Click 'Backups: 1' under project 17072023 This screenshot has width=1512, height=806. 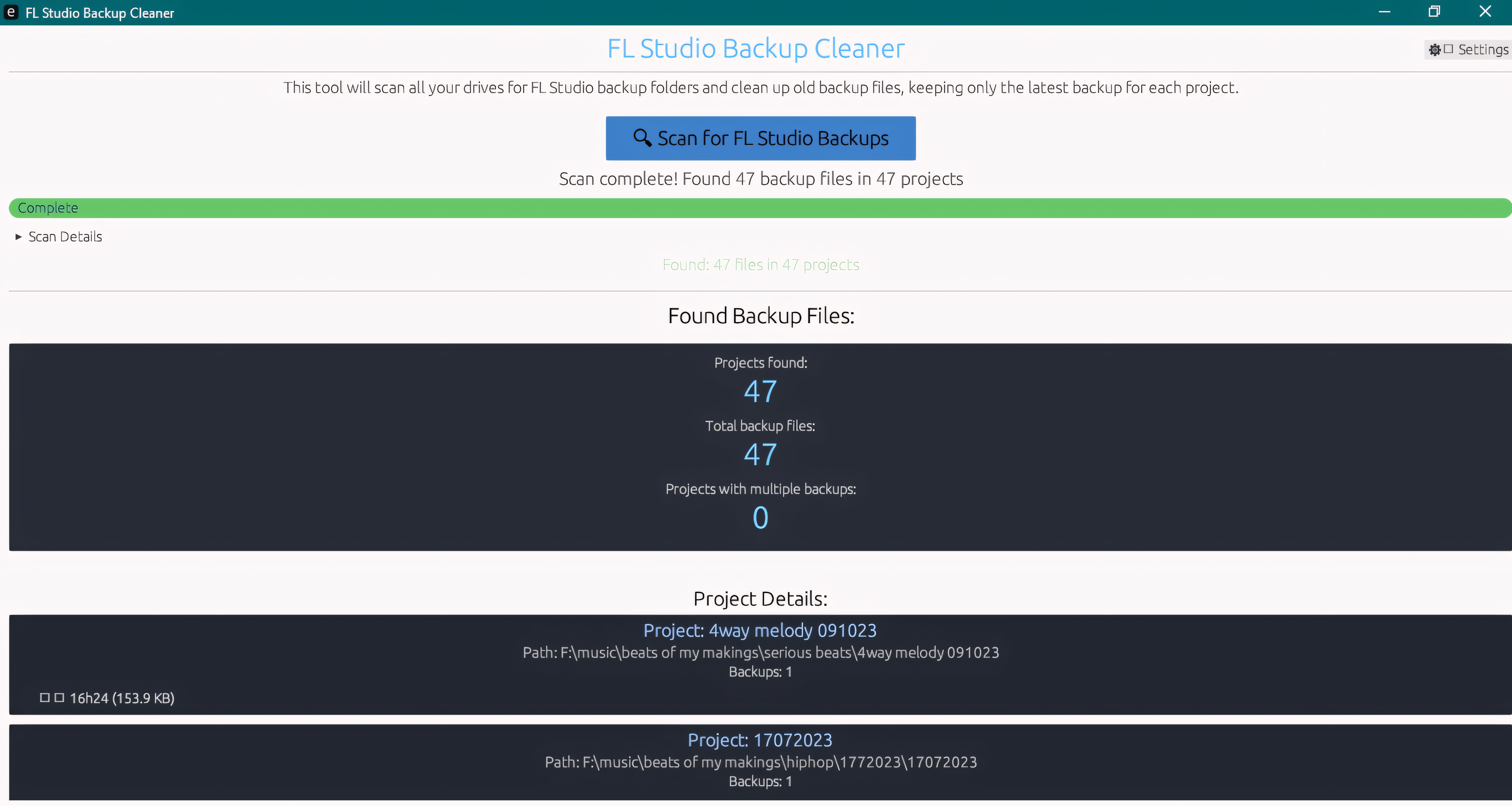(x=760, y=782)
